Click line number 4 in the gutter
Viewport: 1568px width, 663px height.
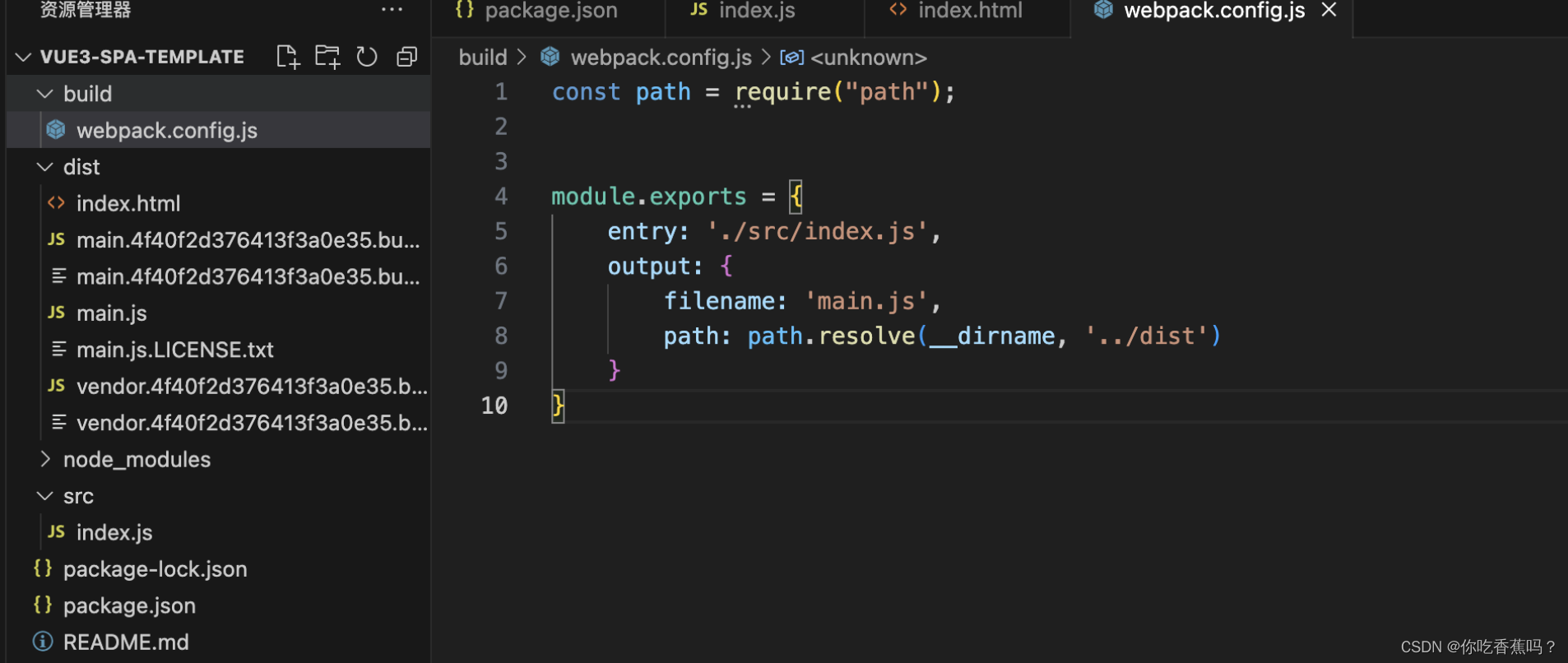[x=501, y=197]
